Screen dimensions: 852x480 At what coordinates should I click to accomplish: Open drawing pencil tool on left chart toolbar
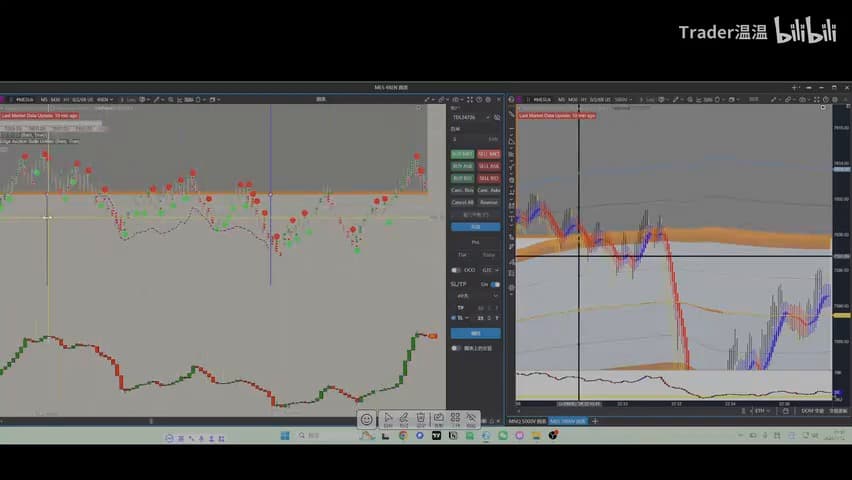(x=156, y=99)
